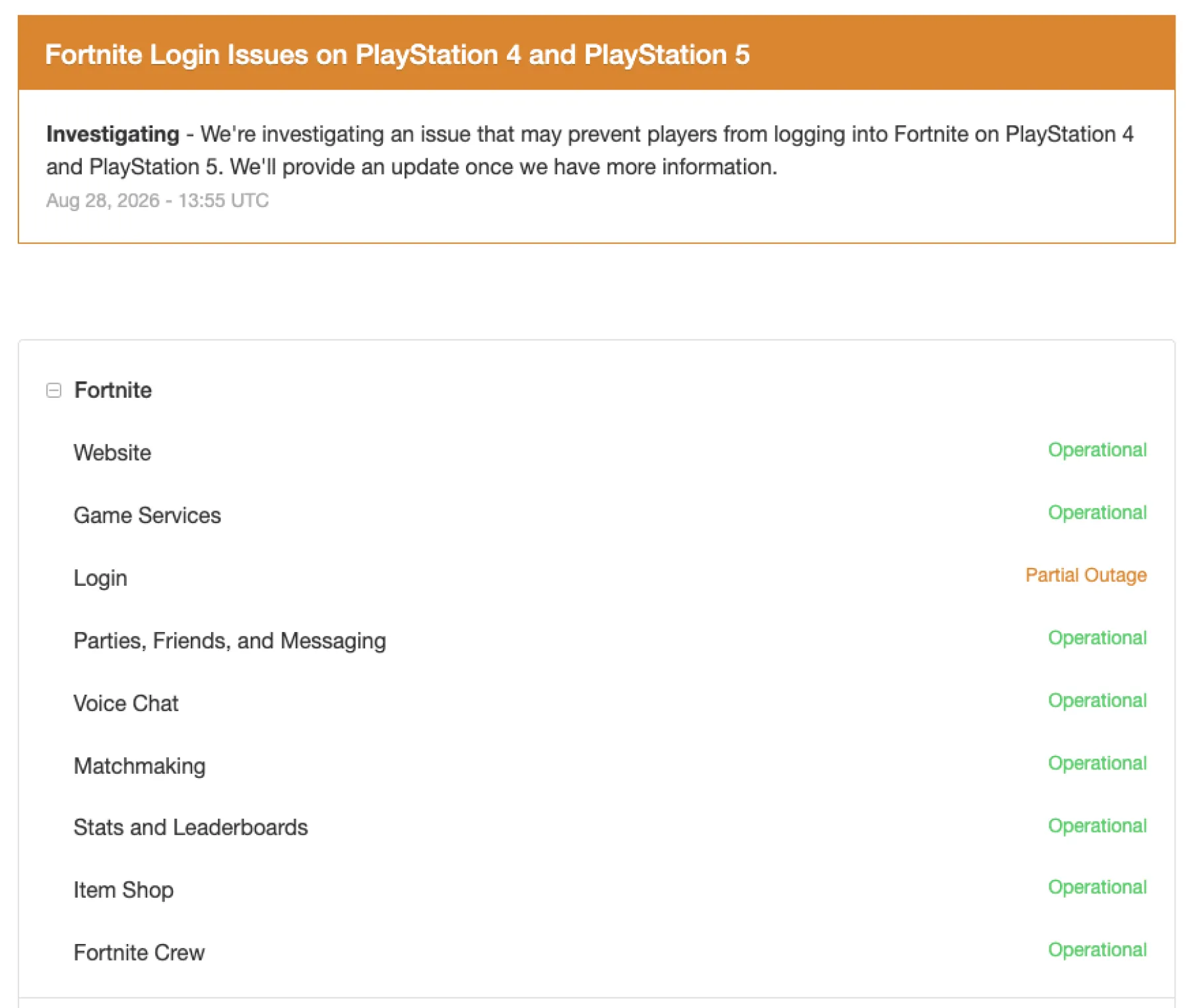Click the Operational status for Game Services
The width and height of the screenshot is (1188, 1008).
[1097, 513]
